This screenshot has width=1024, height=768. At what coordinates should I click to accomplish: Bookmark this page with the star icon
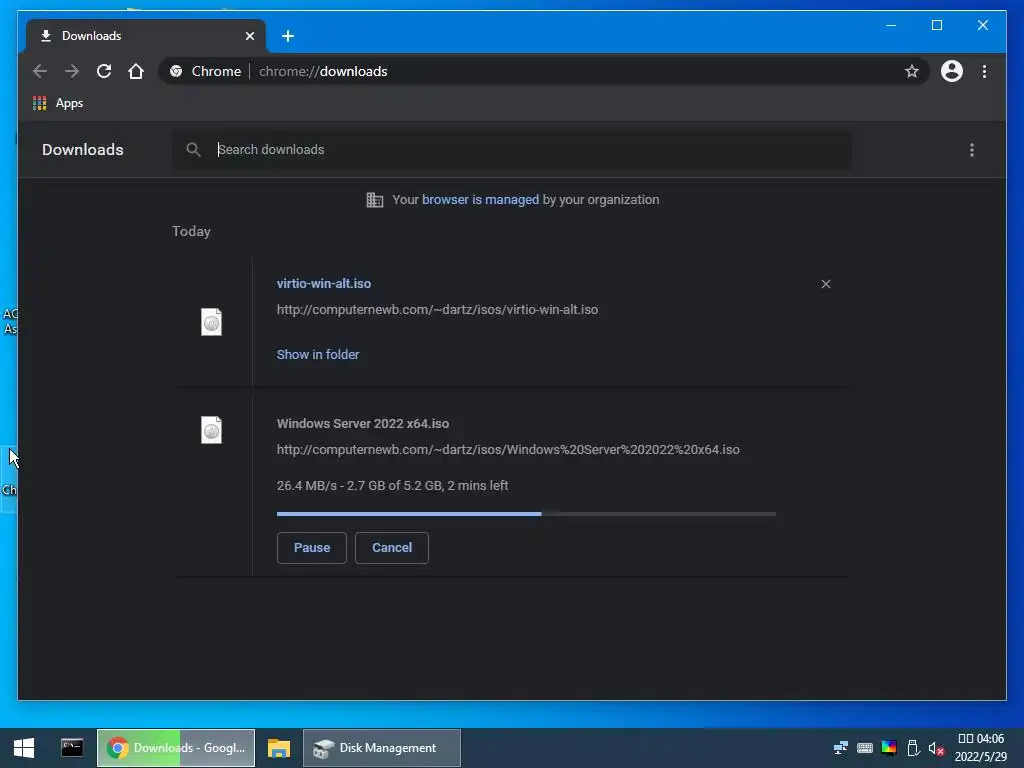tap(912, 71)
